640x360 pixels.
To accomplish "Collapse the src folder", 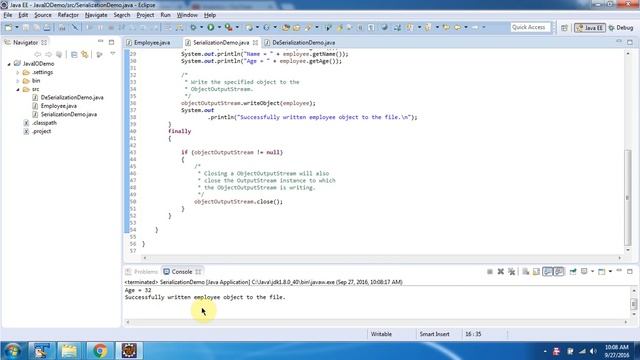I will pyautogui.click(x=18, y=89).
